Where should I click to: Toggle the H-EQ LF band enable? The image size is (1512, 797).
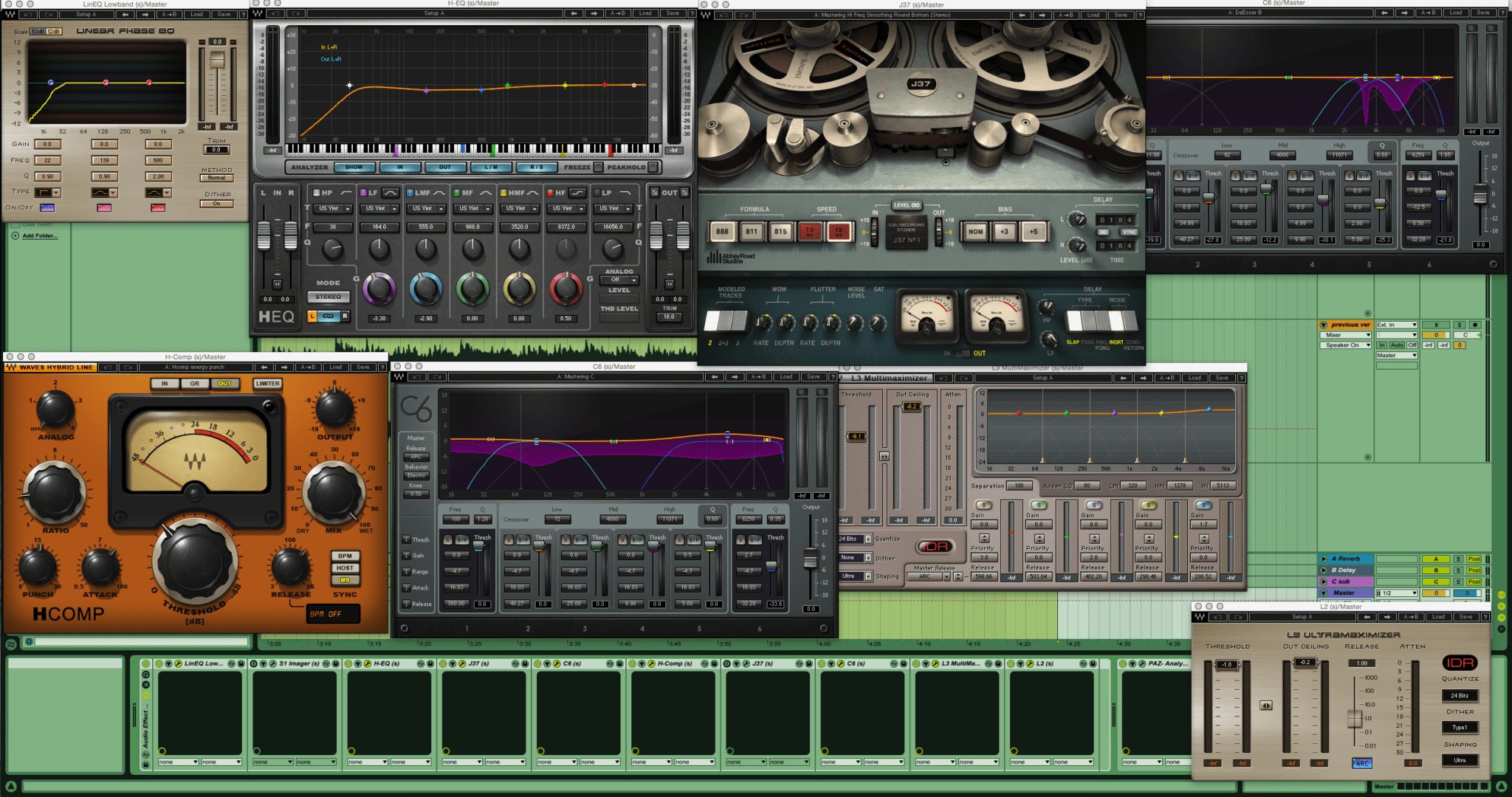362,193
